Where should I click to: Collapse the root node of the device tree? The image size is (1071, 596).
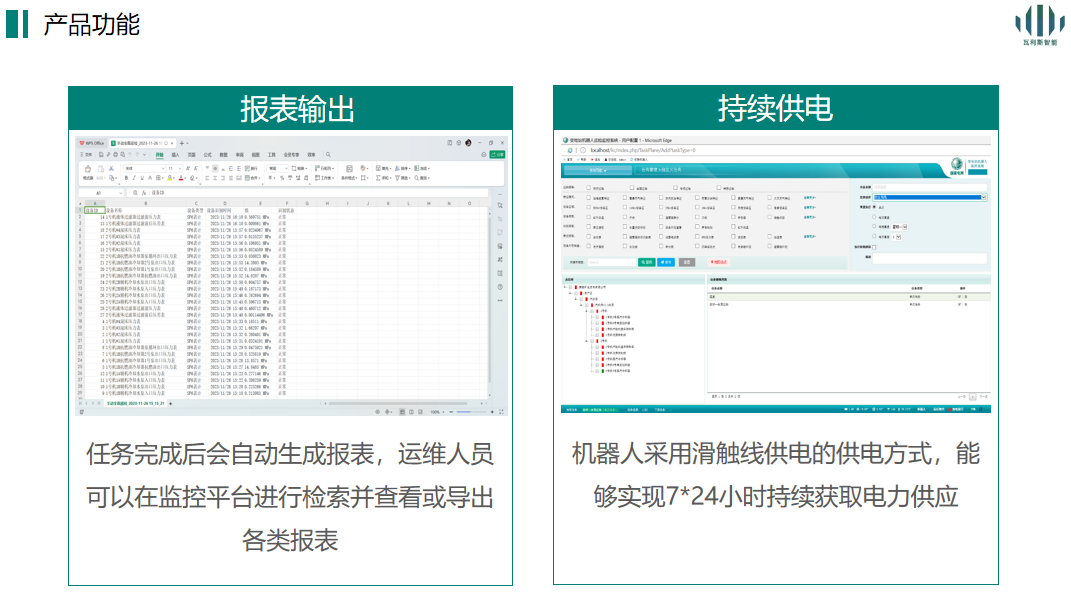point(564,287)
